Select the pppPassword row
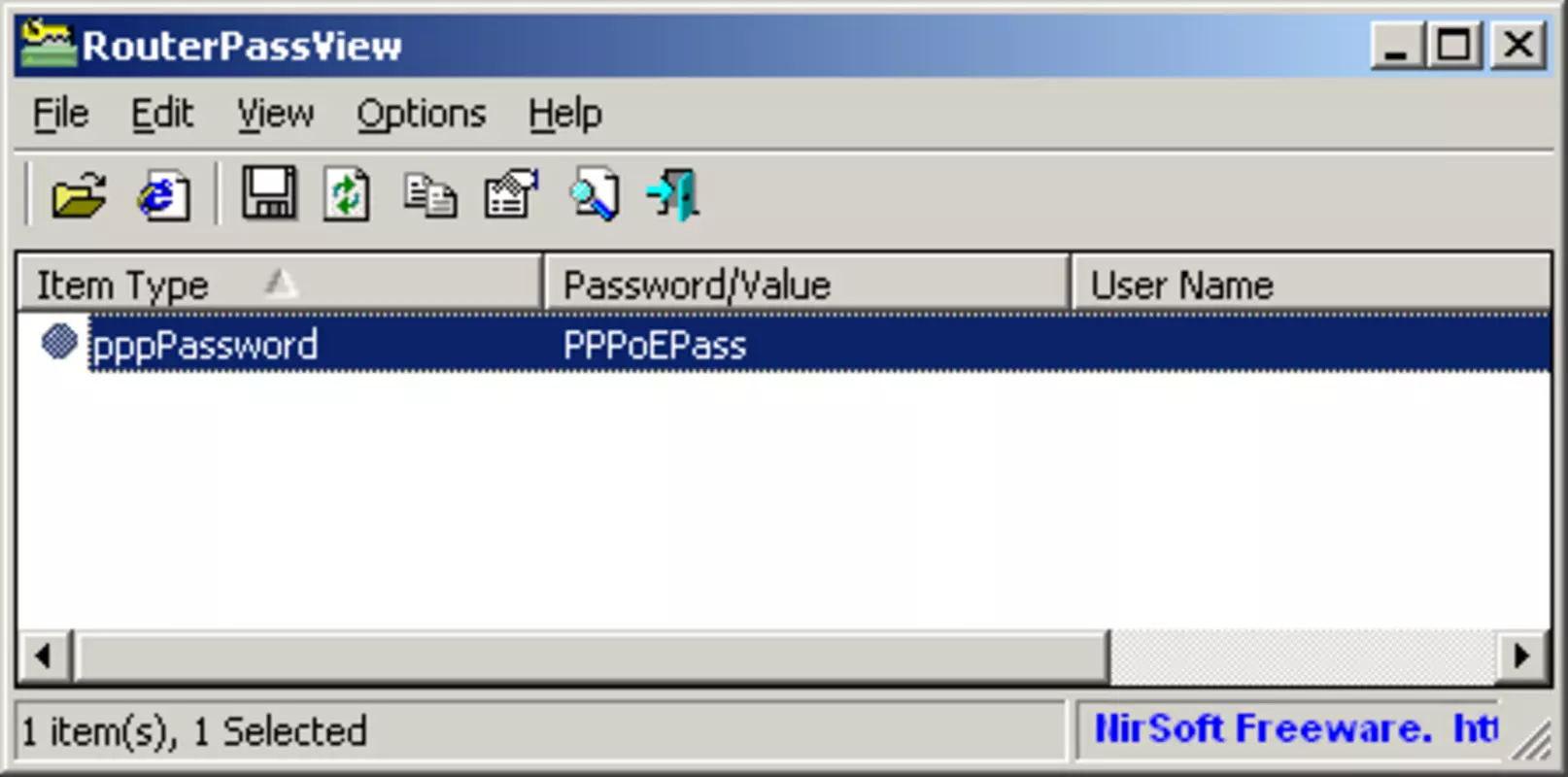The height and width of the screenshot is (777, 1568). click(x=784, y=345)
